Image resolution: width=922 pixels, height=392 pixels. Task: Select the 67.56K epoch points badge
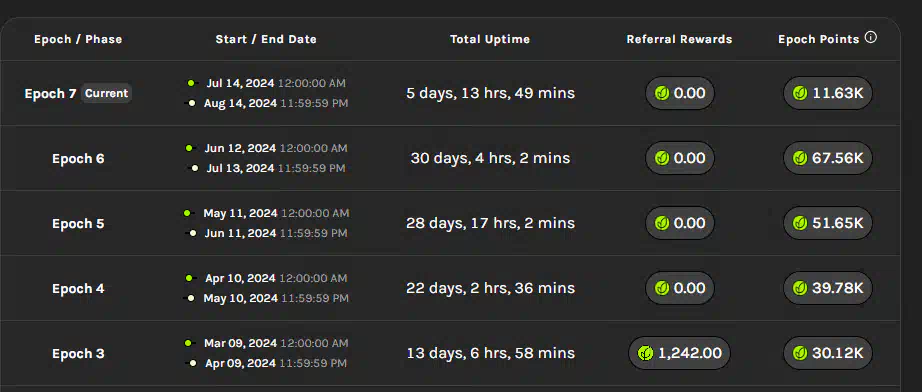828,158
